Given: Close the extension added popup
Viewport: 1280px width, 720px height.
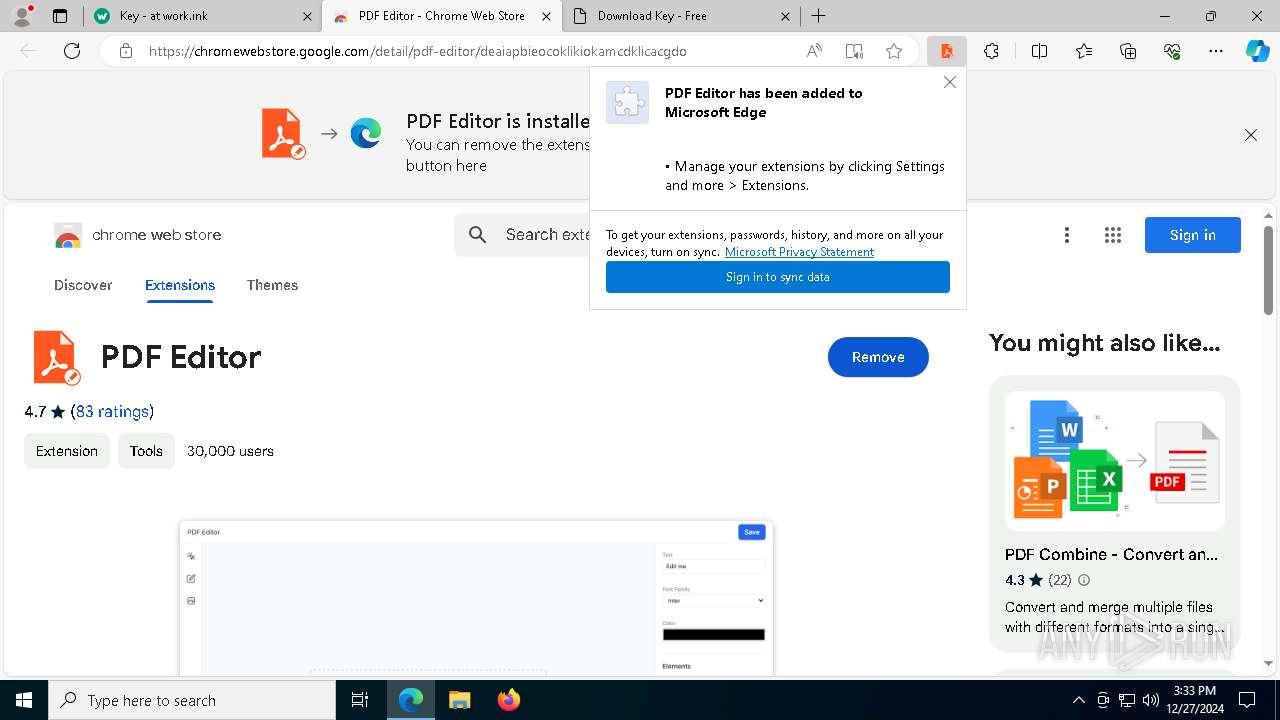Looking at the screenshot, I should coord(950,82).
